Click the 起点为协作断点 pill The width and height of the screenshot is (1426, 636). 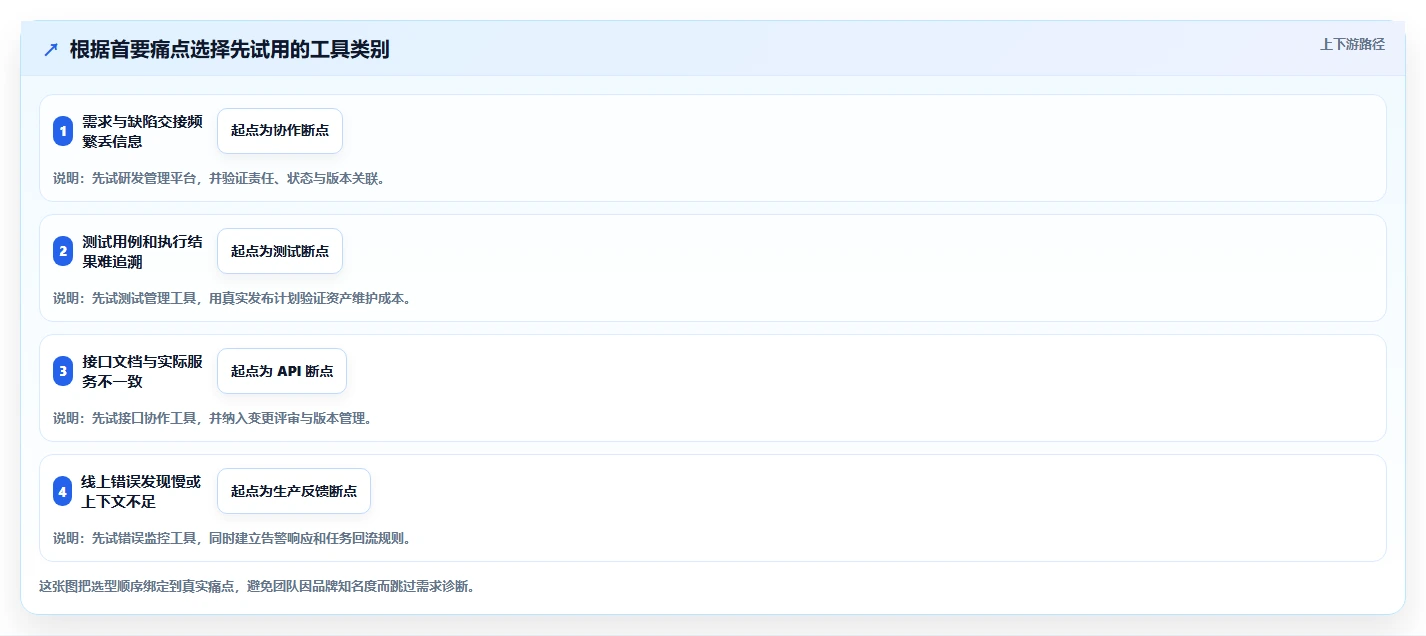tap(280, 131)
